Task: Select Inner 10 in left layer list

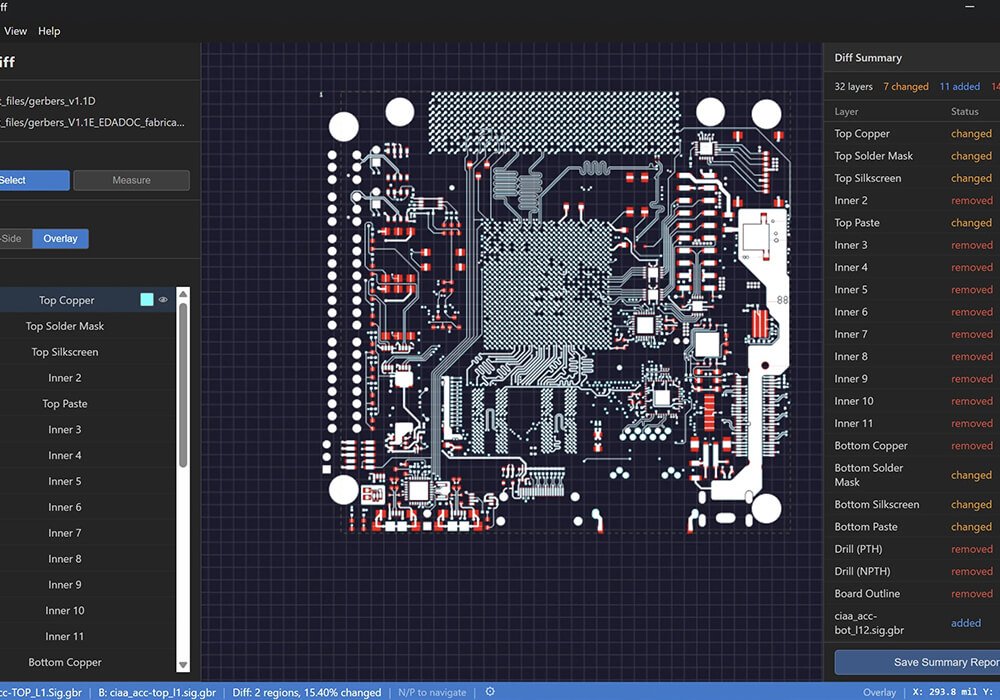Action: coord(87,610)
